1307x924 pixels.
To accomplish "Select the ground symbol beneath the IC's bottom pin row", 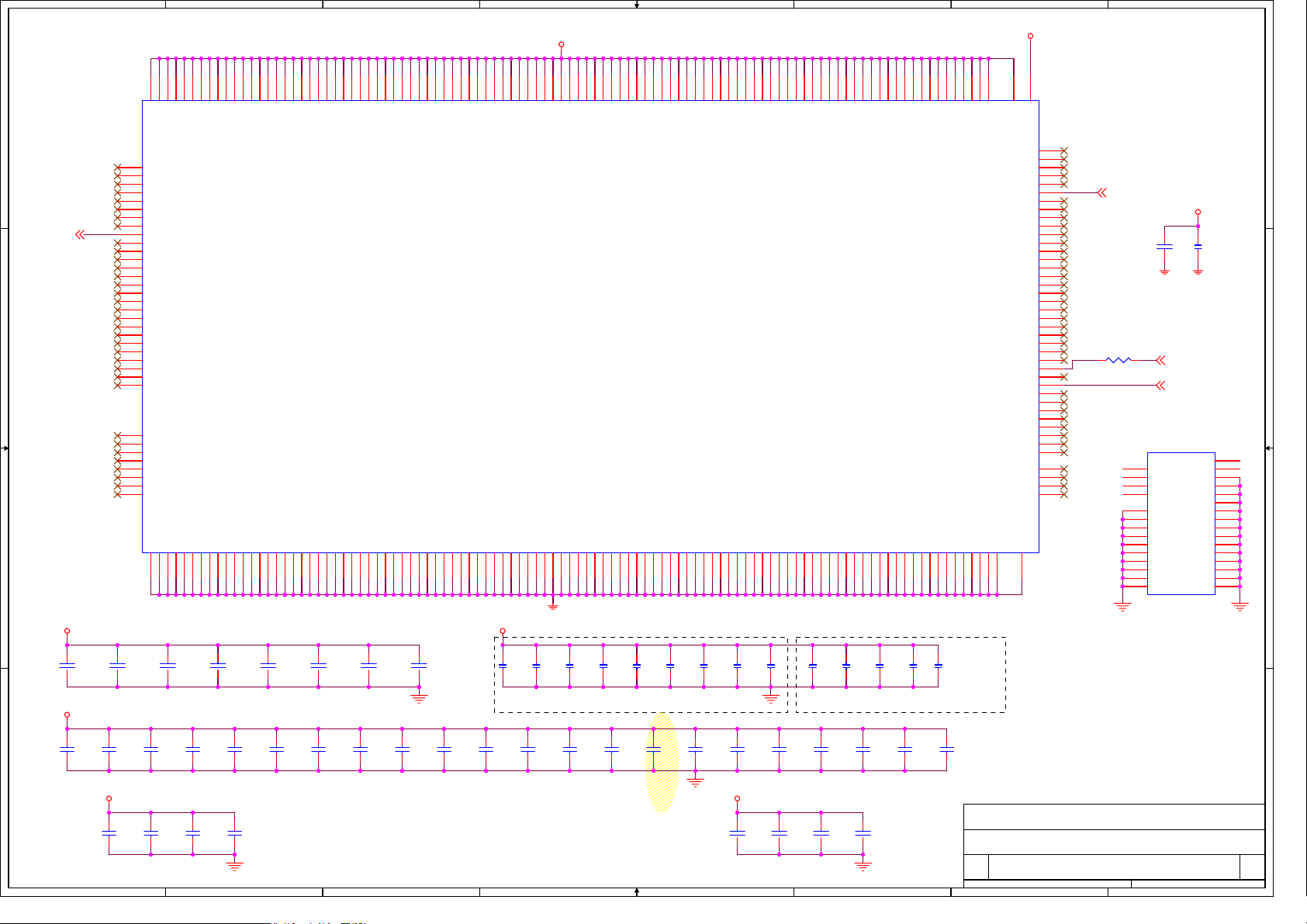I will click(x=553, y=605).
